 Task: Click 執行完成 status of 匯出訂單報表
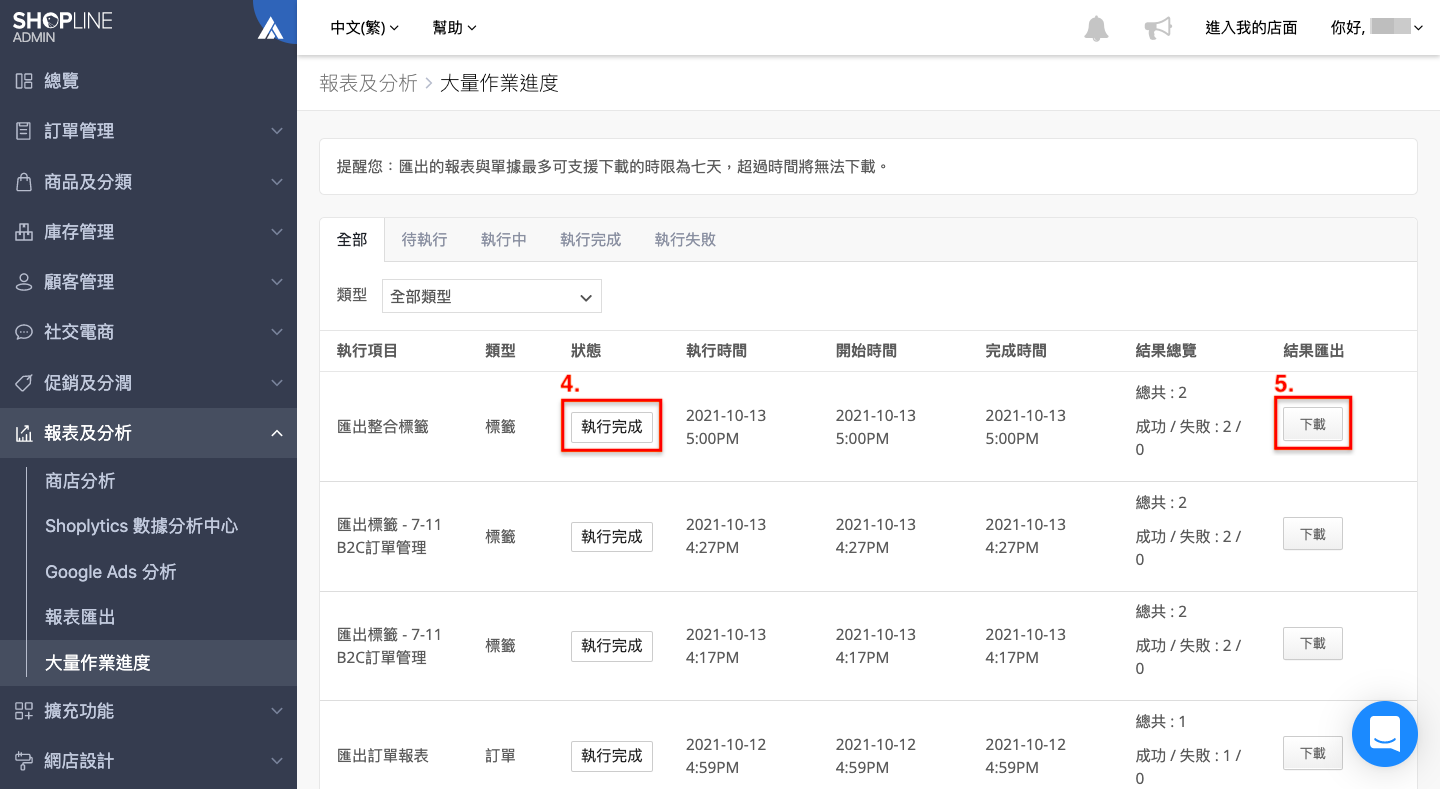point(612,756)
